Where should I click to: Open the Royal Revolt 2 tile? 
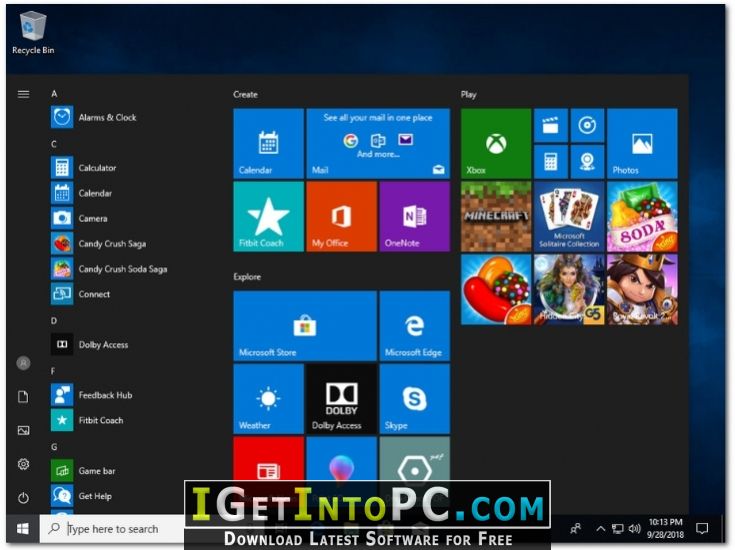pyautogui.click(x=642, y=290)
